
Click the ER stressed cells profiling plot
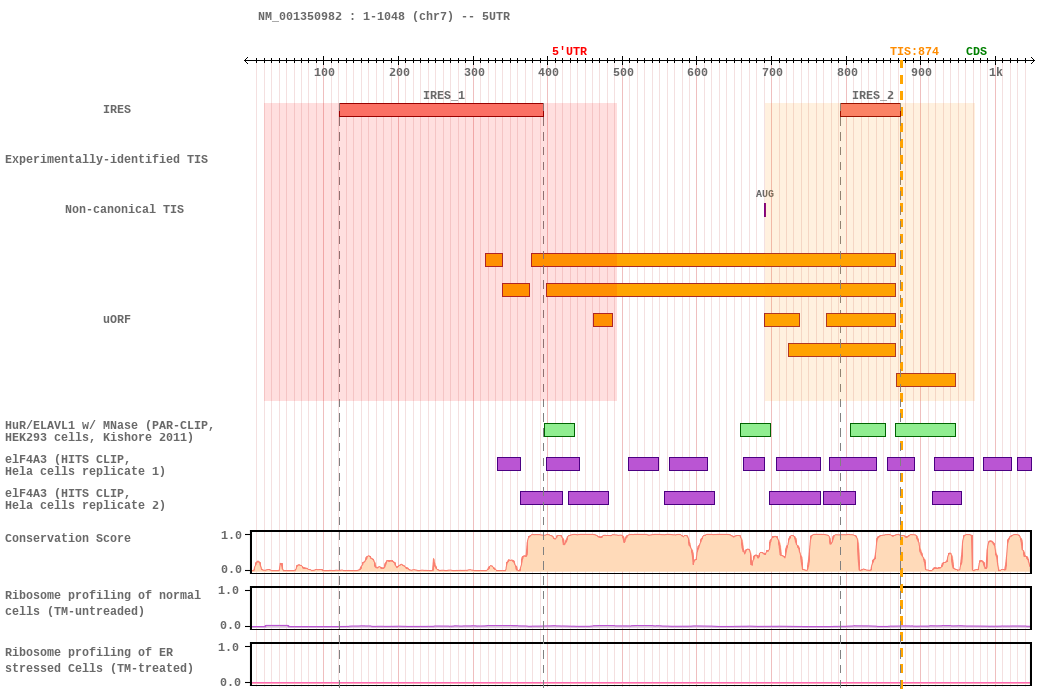point(641,664)
